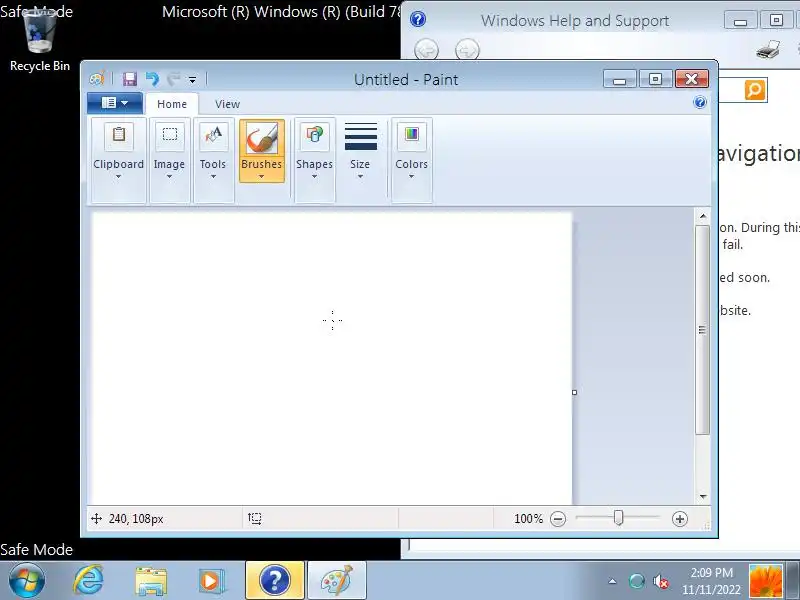Click the Tools group icon
This screenshot has width=800, height=600.
point(213,135)
